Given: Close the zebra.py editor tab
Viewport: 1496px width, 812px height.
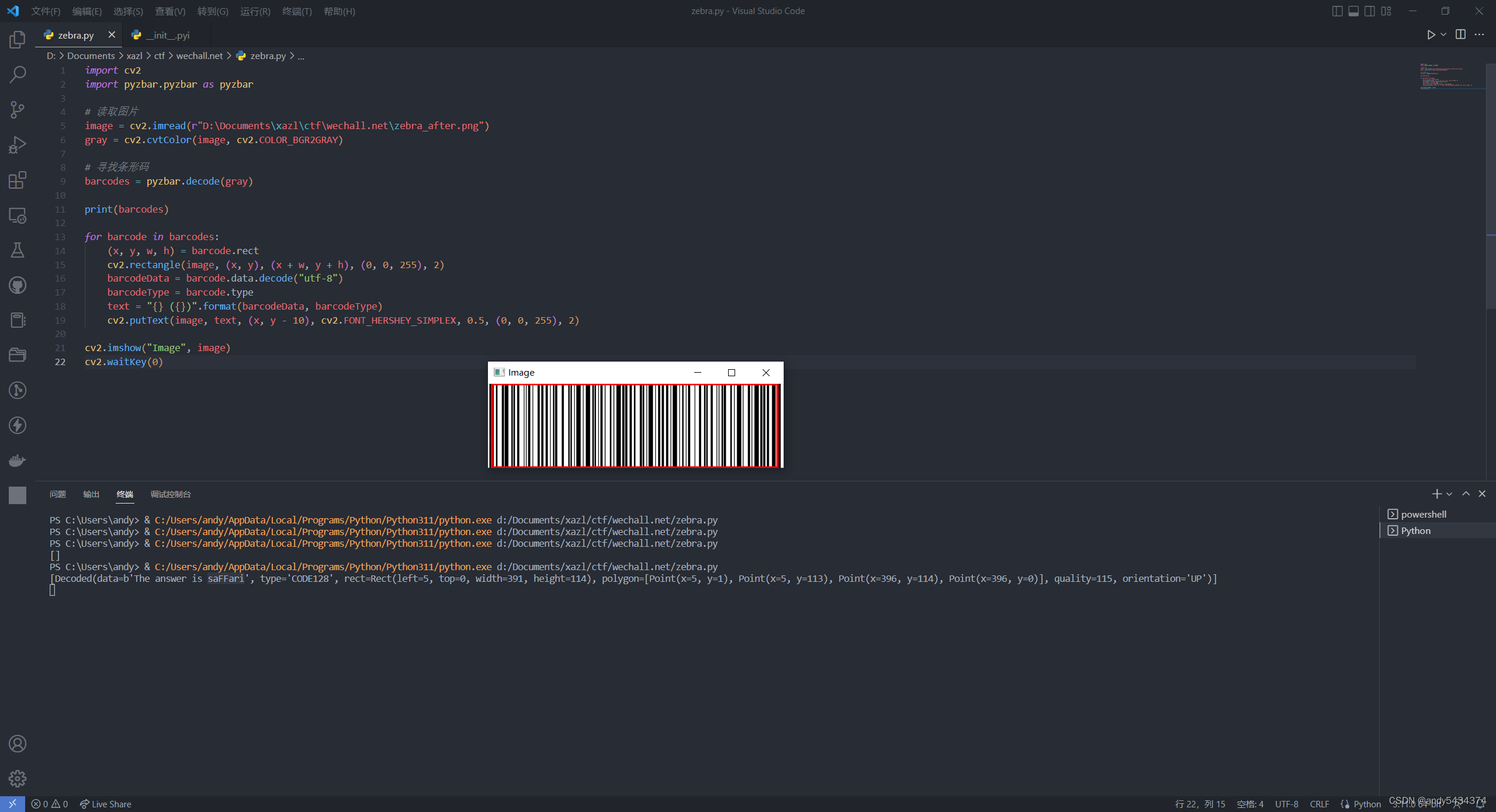Looking at the screenshot, I should (112, 35).
